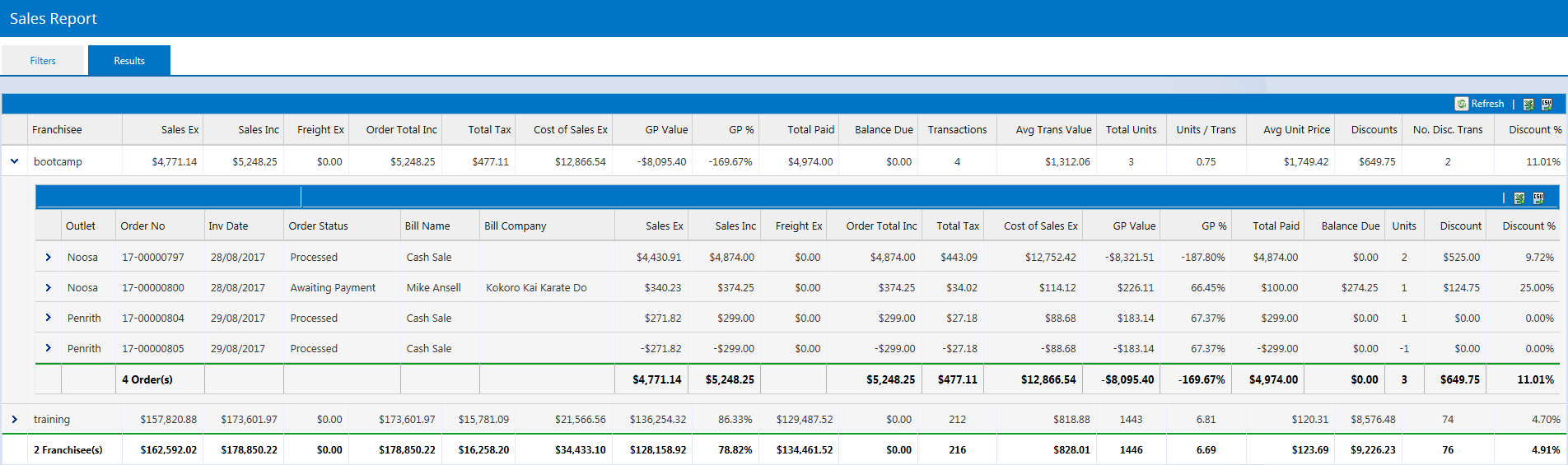Click the Sales Report page title
The width and height of the screenshot is (1568, 465).
[54, 18]
